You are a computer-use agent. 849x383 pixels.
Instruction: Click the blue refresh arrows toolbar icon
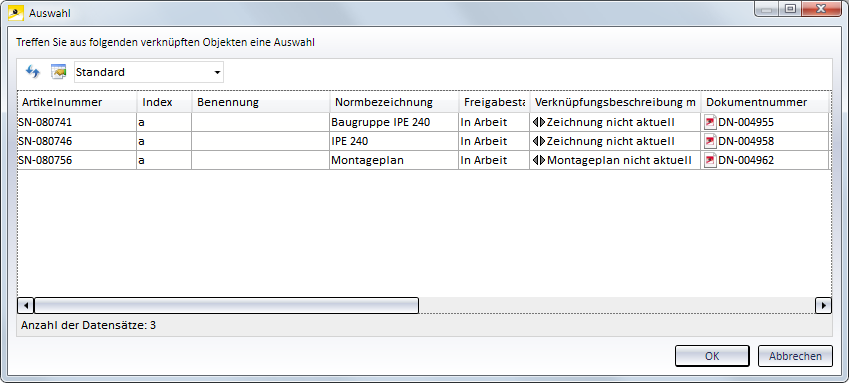pos(33,72)
